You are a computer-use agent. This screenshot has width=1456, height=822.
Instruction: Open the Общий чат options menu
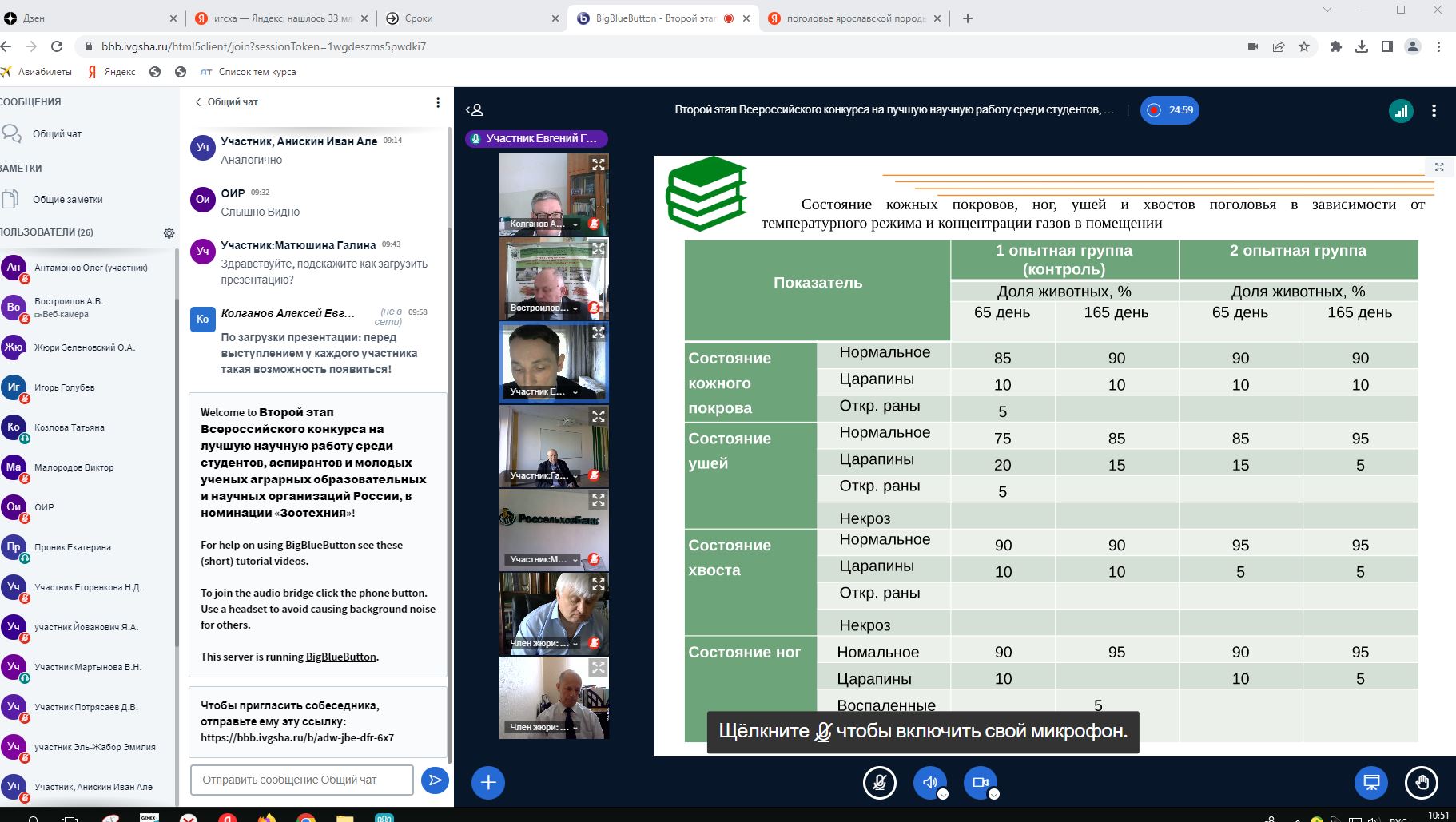[437, 102]
